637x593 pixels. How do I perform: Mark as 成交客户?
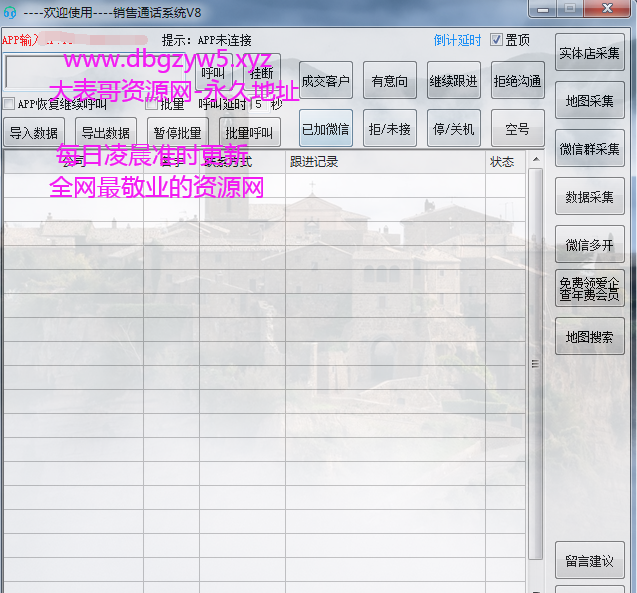pyautogui.click(x=326, y=81)
